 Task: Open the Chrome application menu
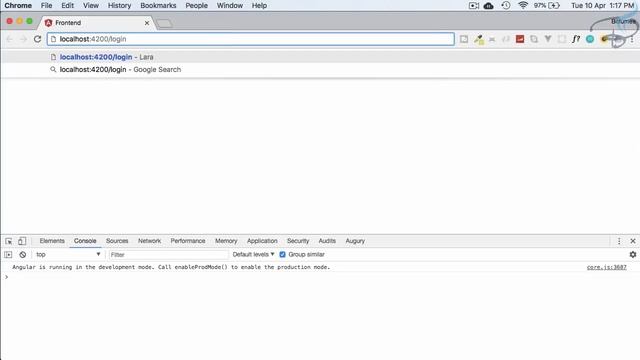[18, 5]
